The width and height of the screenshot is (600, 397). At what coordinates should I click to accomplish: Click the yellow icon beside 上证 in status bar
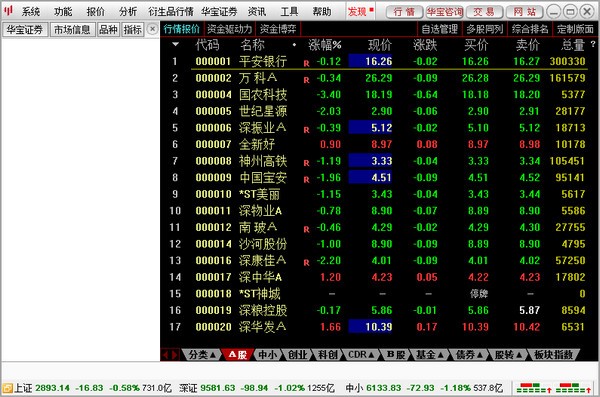tap(7, 388)
